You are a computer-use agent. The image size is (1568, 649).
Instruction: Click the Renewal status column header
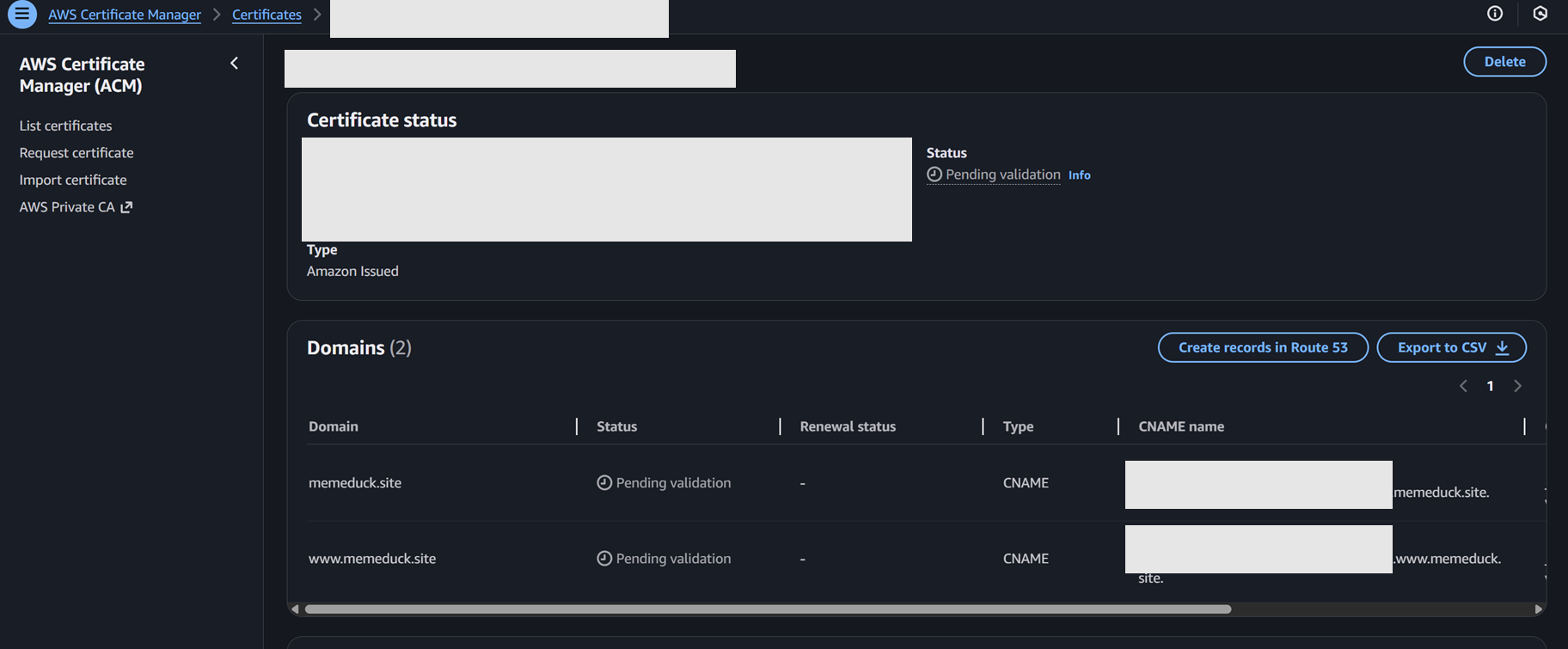pyautogui.click(x=848, y=426)
